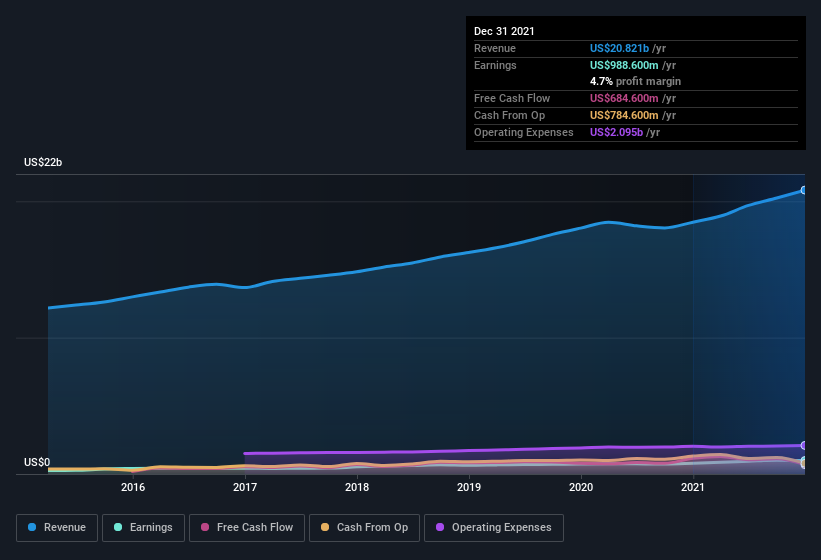Click the Free Cash Flow label in tooltip
The width and height of the screenshot is (821, 560).
pyautogui.click(x=512, y=98)
